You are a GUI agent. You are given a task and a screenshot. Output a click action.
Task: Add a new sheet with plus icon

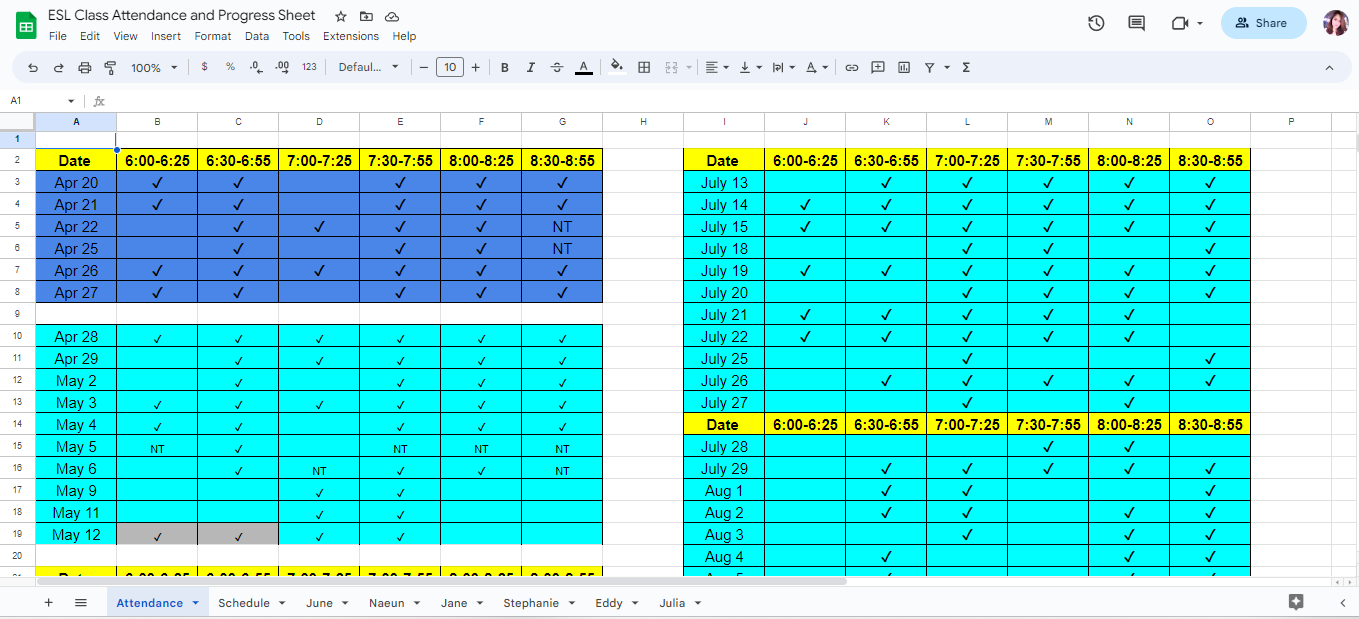[48, 603]
